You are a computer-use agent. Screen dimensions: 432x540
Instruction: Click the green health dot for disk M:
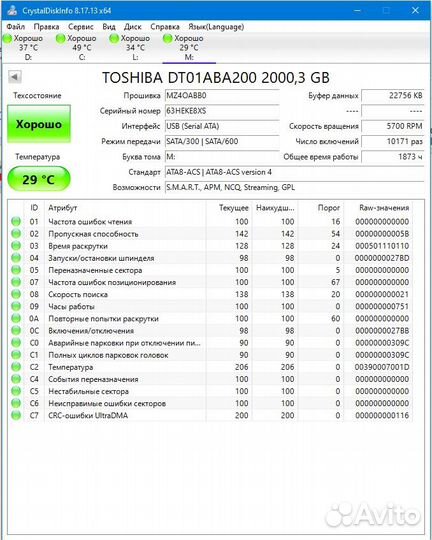pos(167,39)
